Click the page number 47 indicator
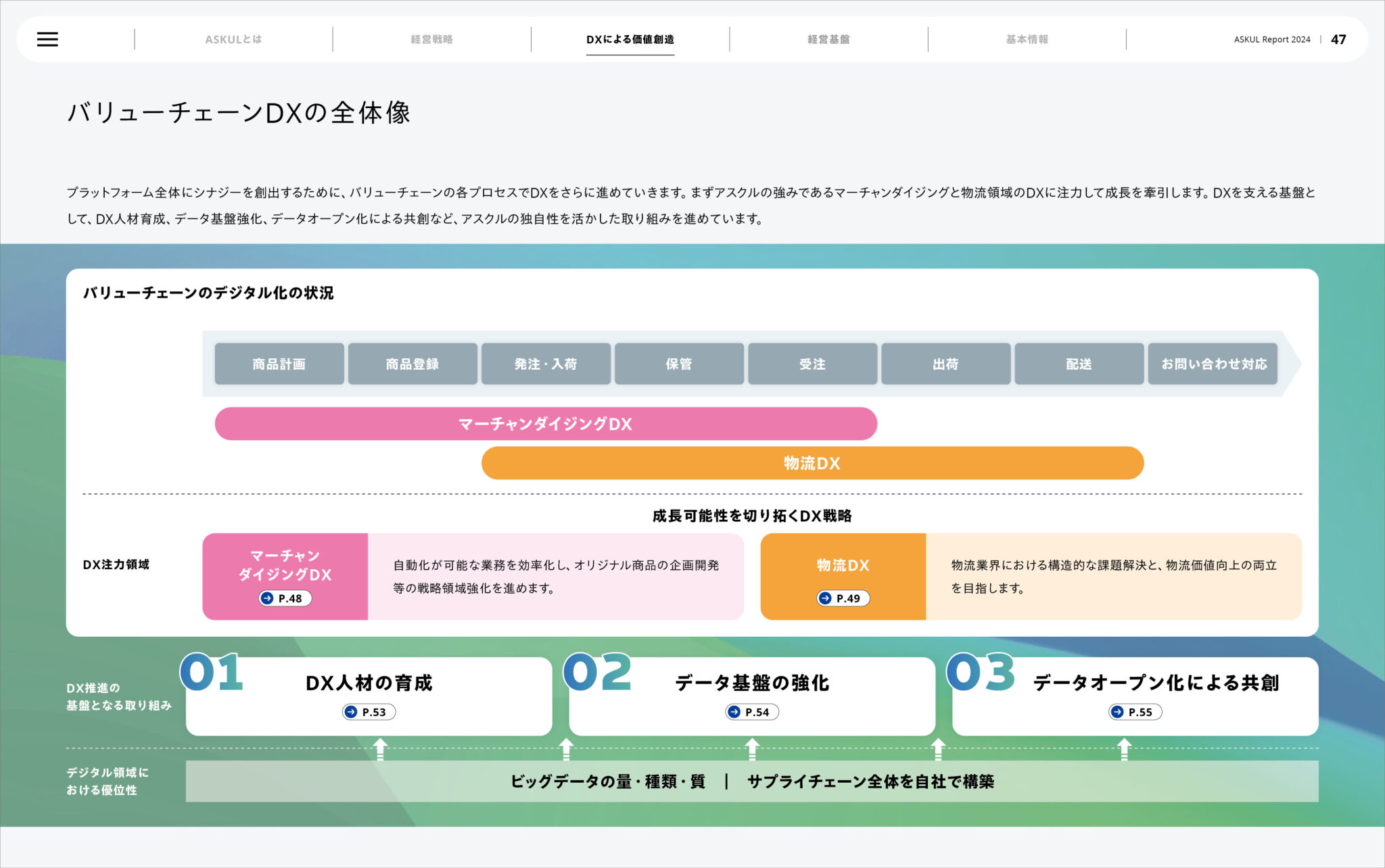The width and height of the screenshot is (1385, 868). coord(1337,39)
